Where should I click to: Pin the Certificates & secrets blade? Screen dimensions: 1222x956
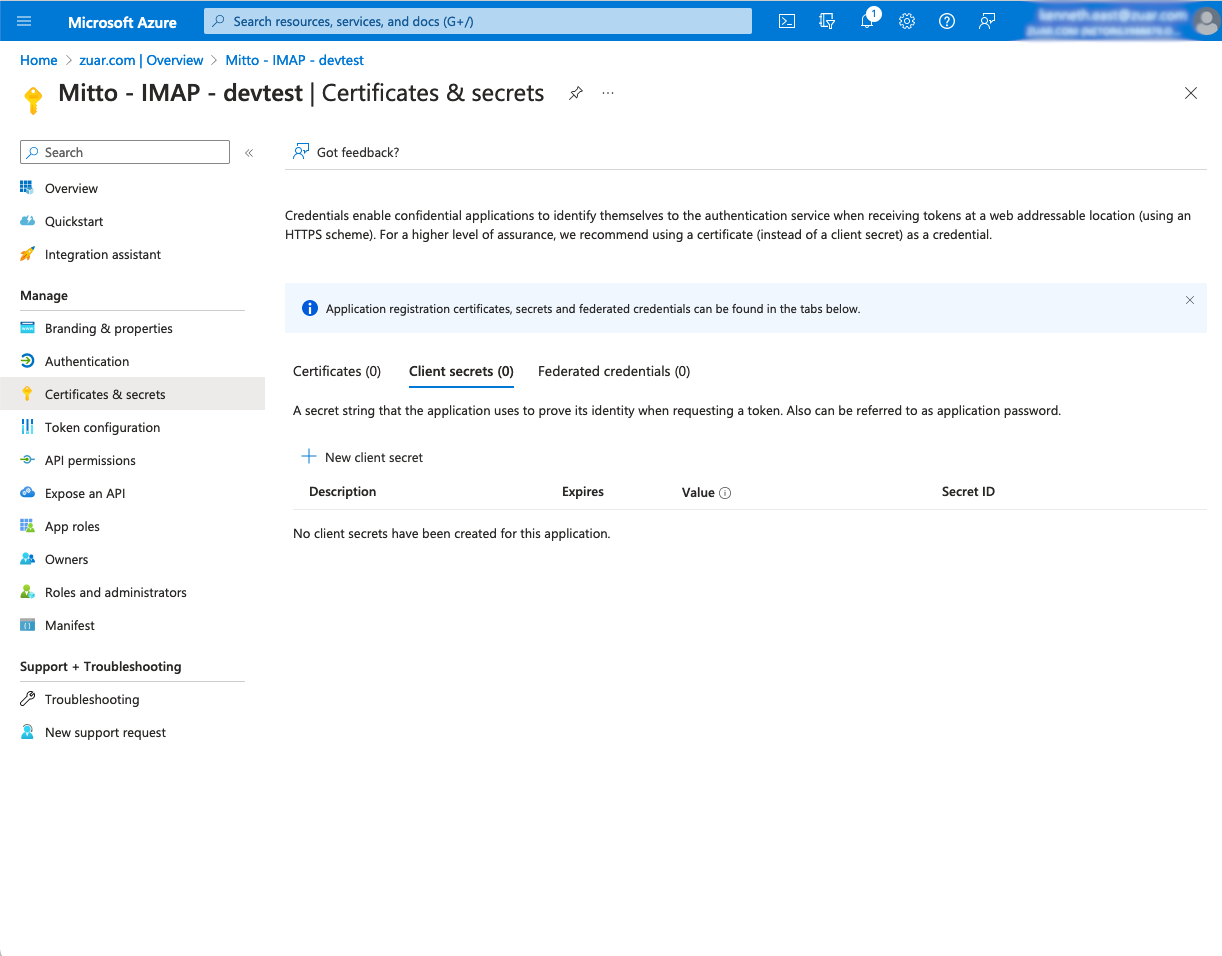(576, 93)
